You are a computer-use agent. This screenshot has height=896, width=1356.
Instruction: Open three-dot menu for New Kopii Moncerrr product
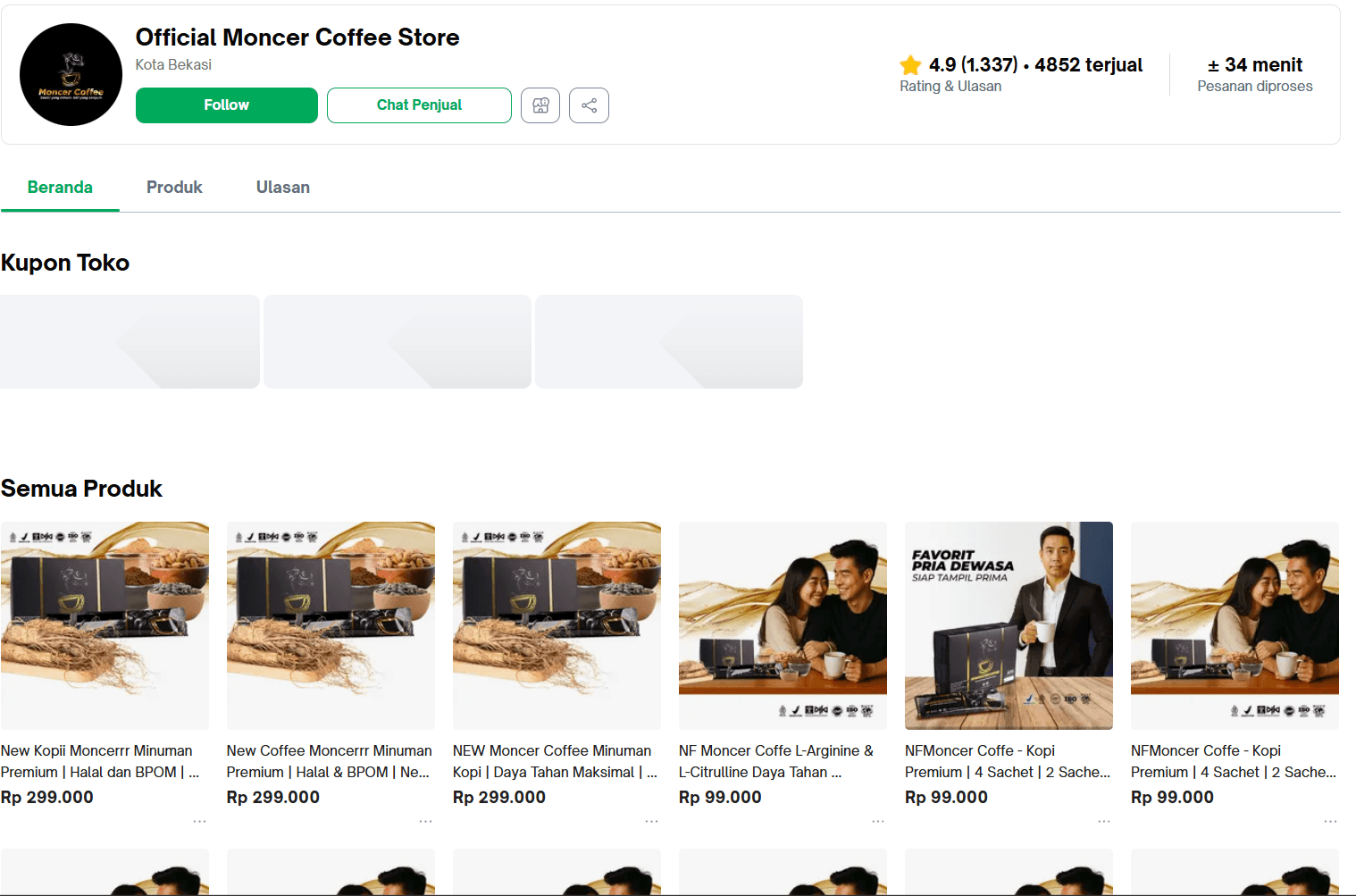(199, 821)
